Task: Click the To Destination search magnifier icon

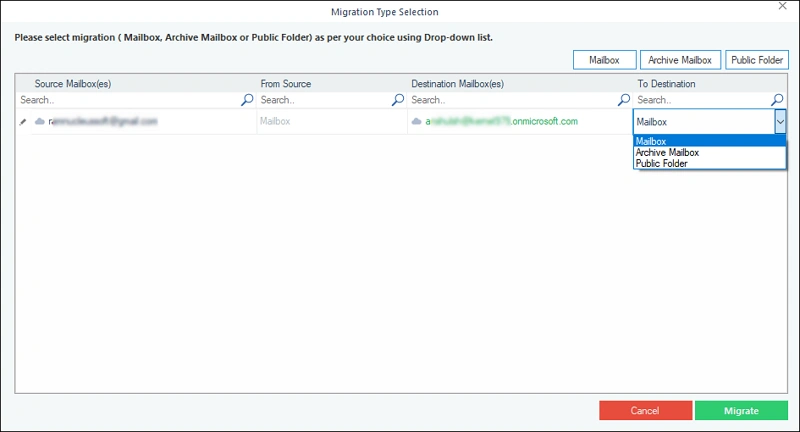Action: pos(777,100)
